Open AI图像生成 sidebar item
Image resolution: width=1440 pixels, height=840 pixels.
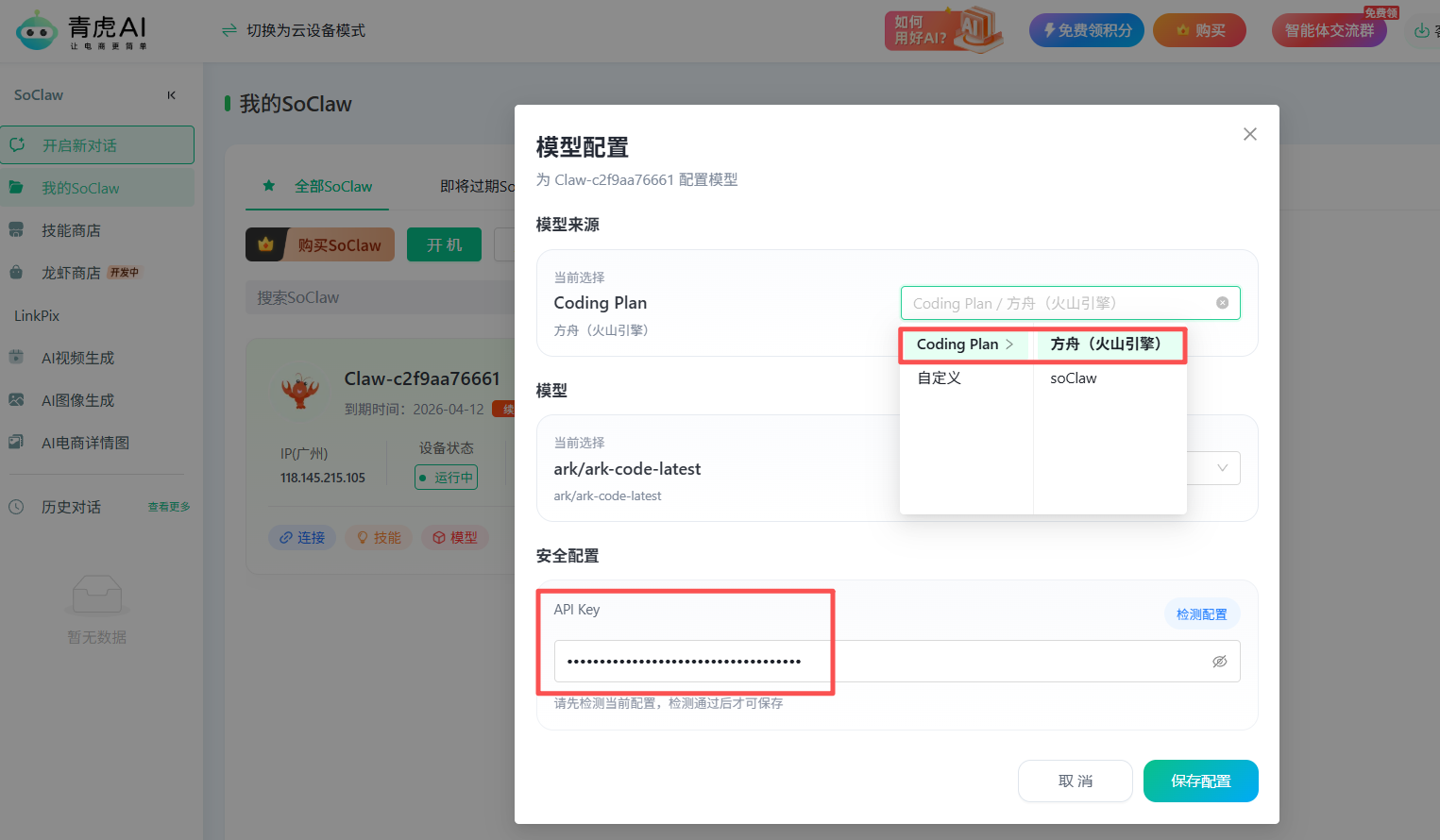(x=97, y=400)
